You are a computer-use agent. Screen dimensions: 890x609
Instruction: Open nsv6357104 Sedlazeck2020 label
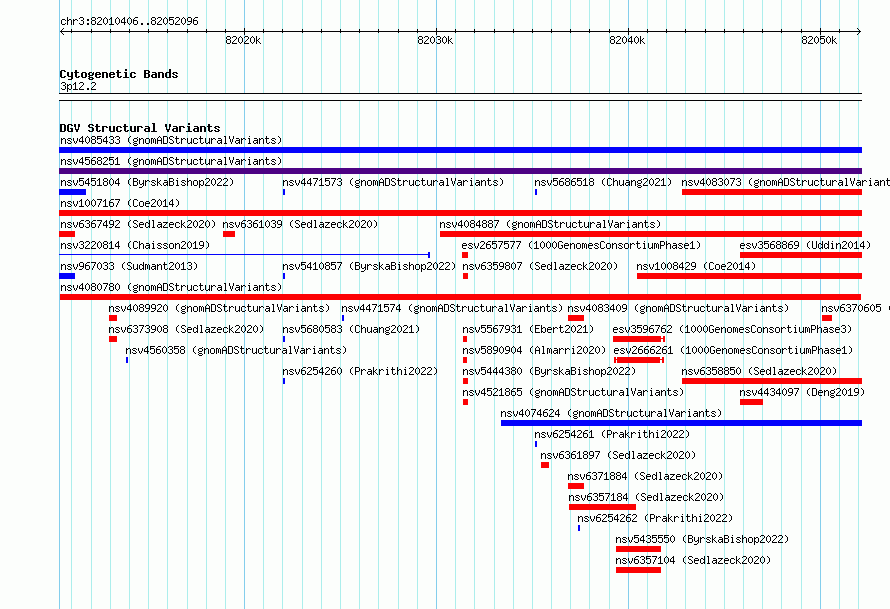point(693,560)
